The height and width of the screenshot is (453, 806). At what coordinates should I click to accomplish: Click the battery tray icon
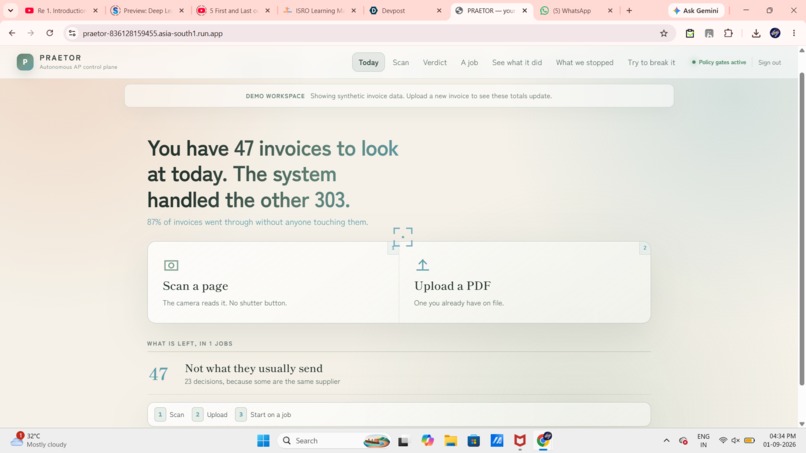749,441
